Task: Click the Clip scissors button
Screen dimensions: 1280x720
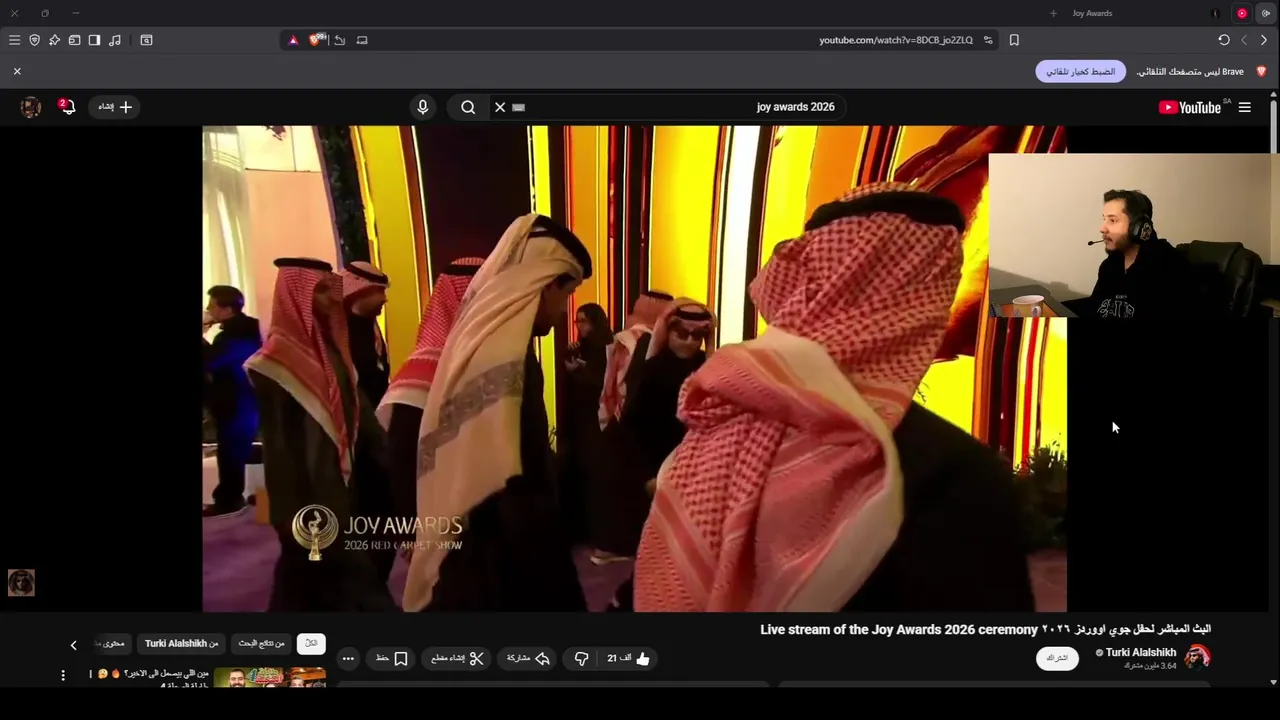Action: (x=457, y=658)
